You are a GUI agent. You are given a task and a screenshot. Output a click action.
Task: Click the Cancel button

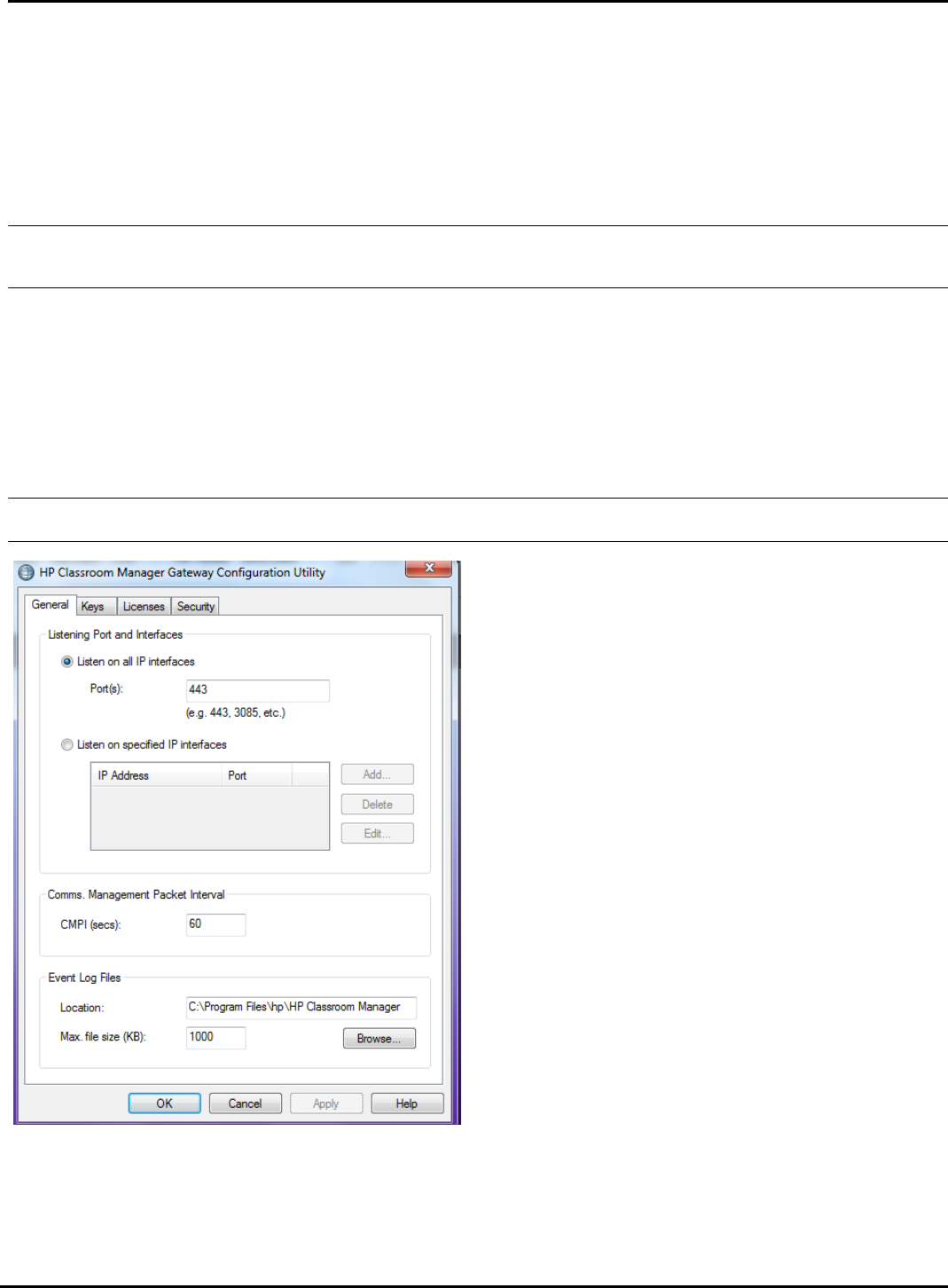point(246,1103)
